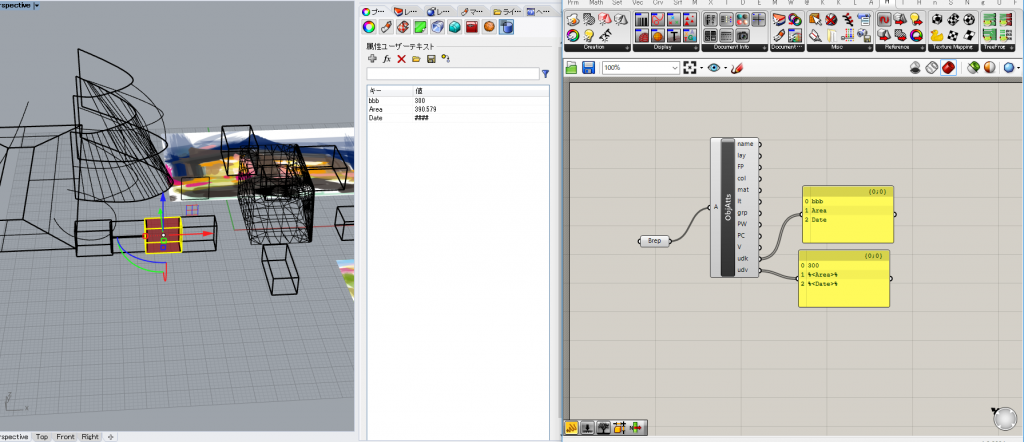Click the filter funnel icon beside search box
The height and width of the screenshot is (442, 1024).
click(545, 74)
